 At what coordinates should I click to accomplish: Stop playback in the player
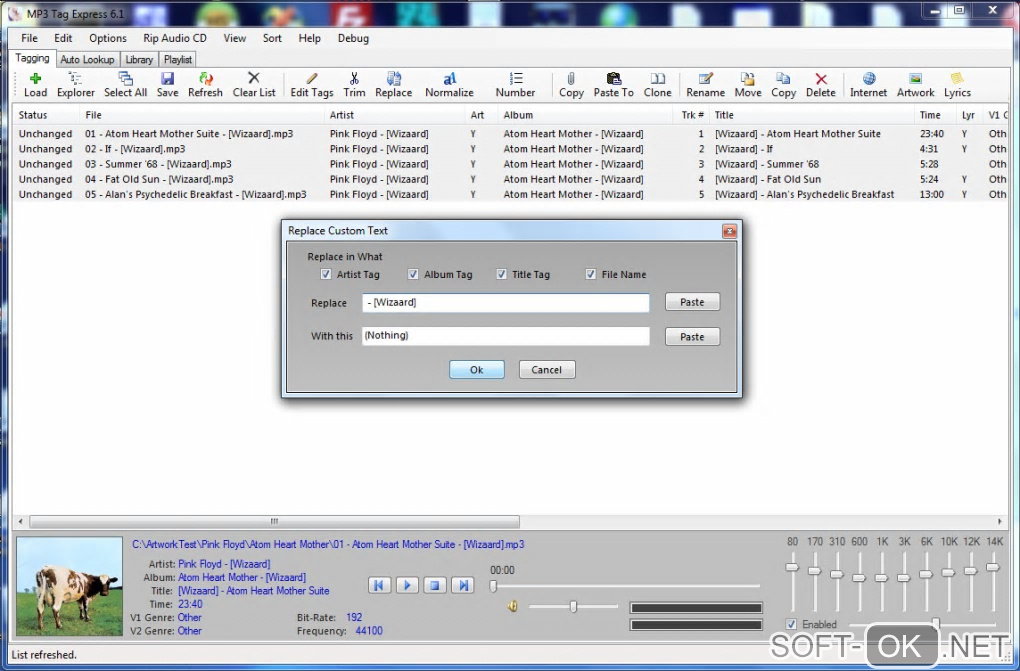(x=435, y=585)
